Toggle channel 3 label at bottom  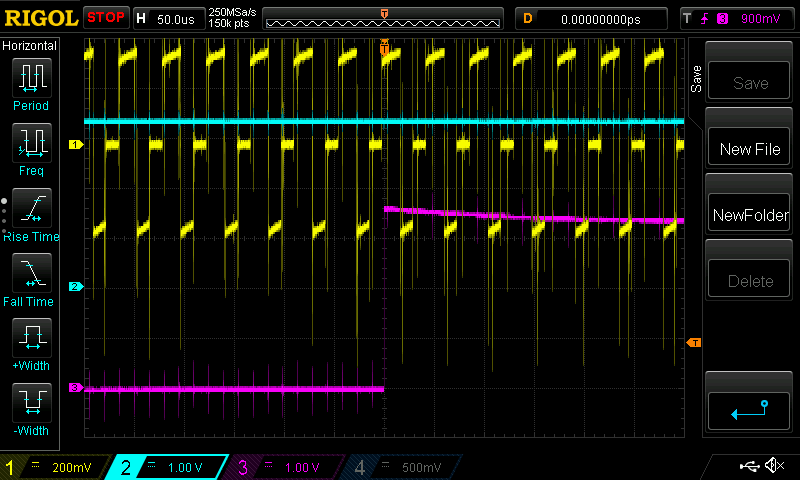(243, 467)
